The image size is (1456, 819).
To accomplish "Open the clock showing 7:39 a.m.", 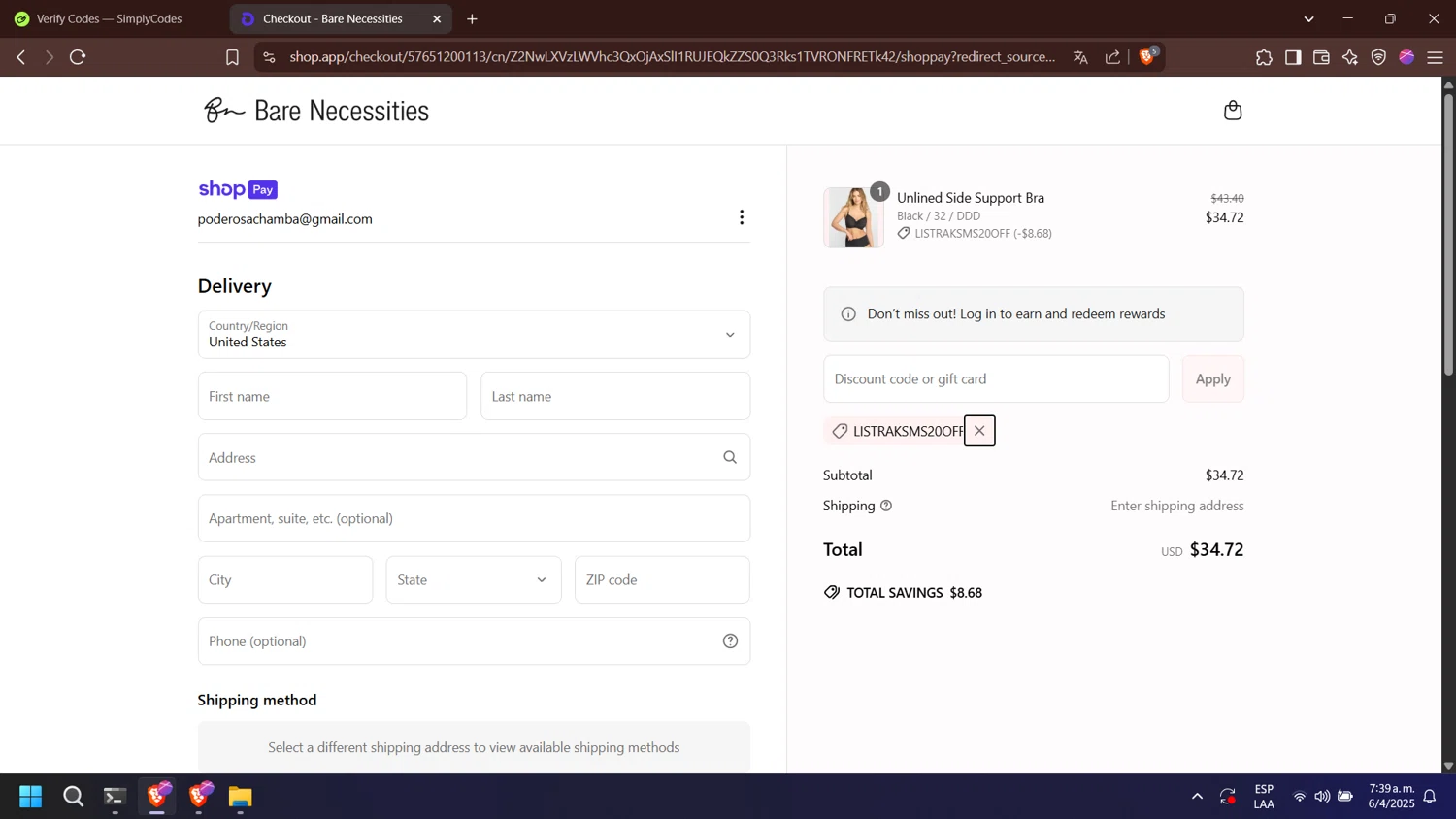I will 1391,797.
